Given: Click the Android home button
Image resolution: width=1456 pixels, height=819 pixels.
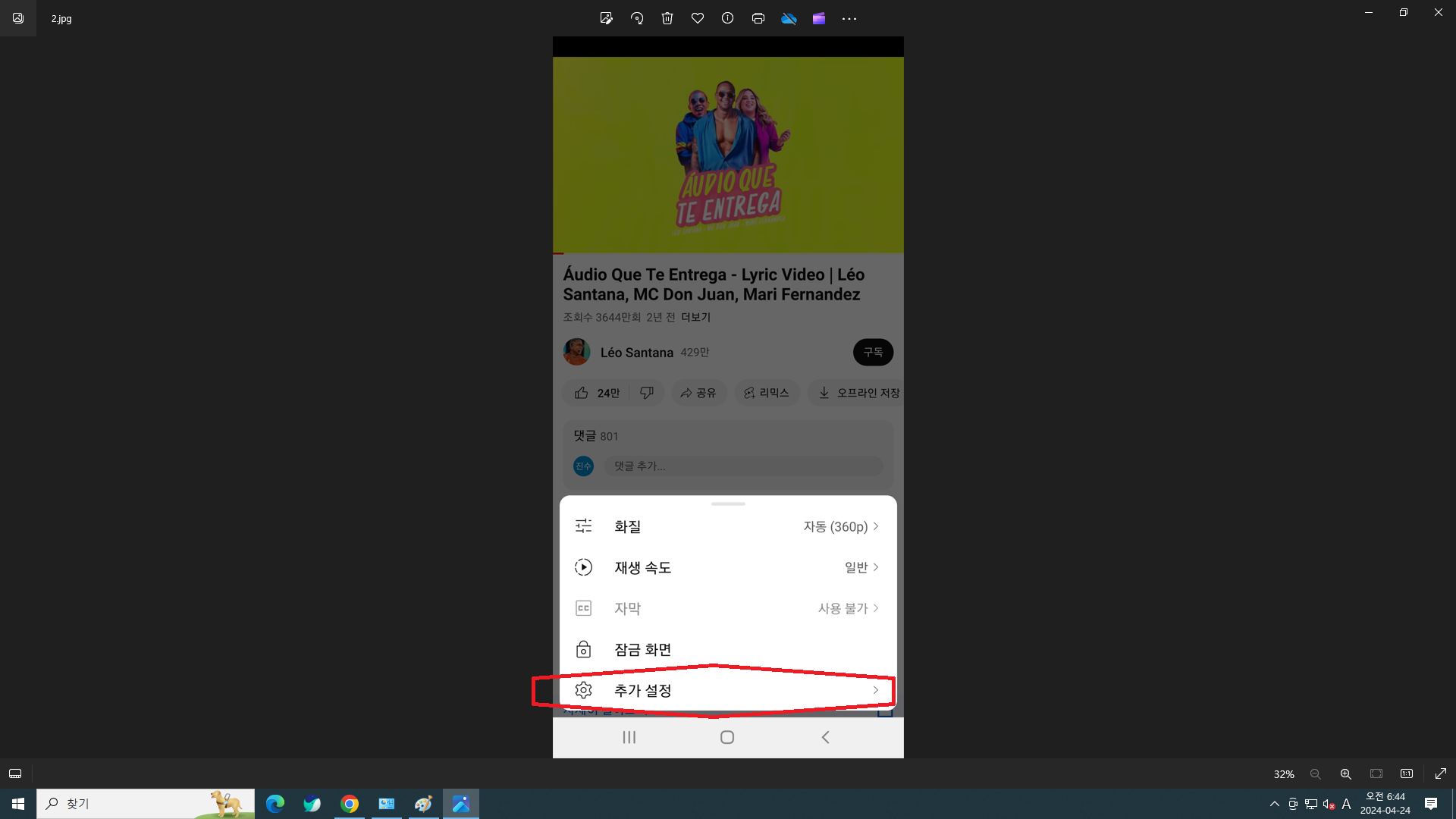Looking at the screenshot, I should [727, 737].
